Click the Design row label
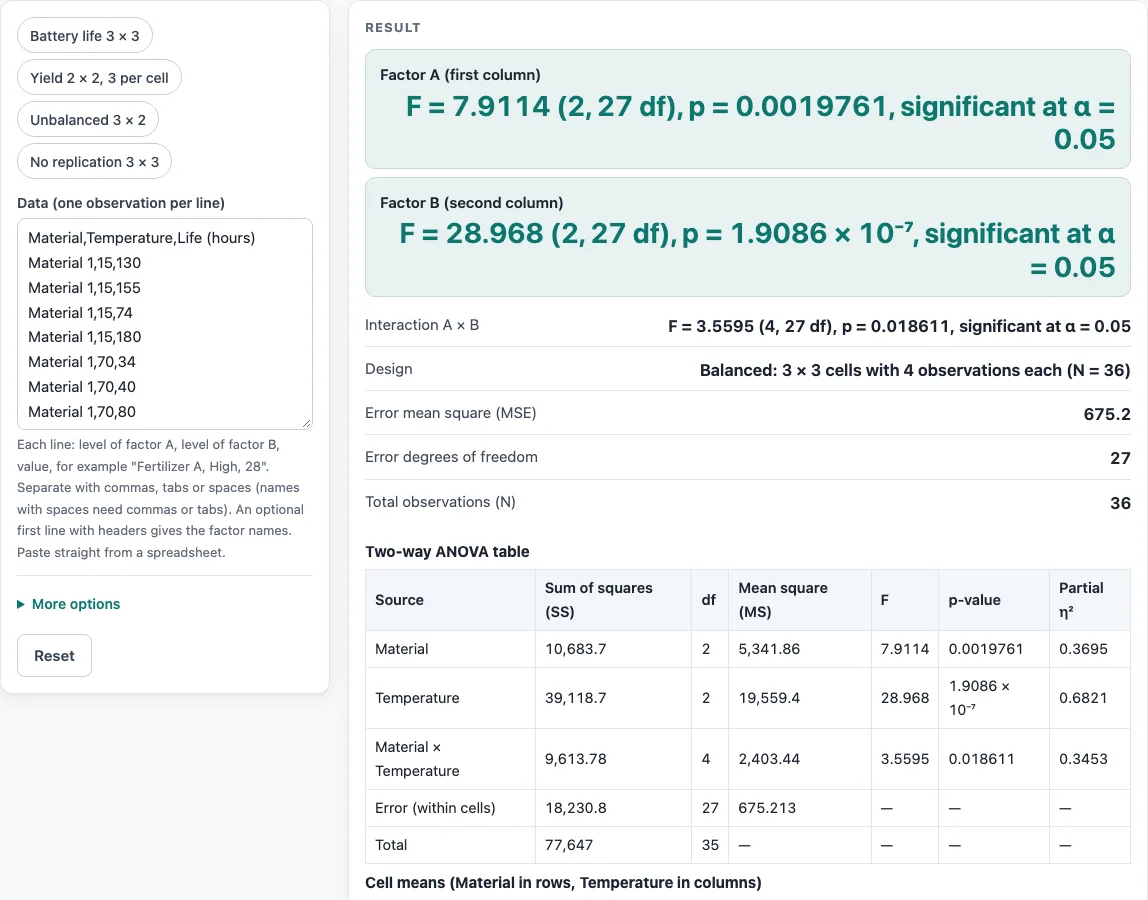The image size is (1148, 900). pos(389,369)
